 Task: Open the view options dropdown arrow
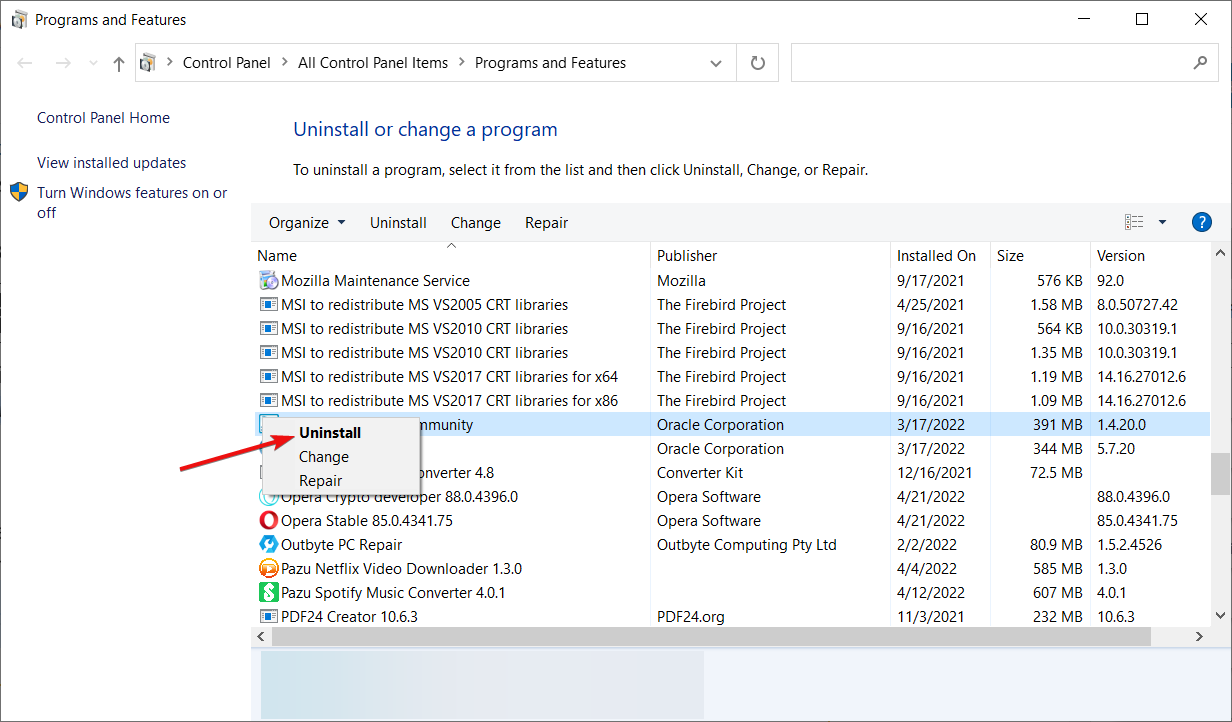coord(1162,222)
